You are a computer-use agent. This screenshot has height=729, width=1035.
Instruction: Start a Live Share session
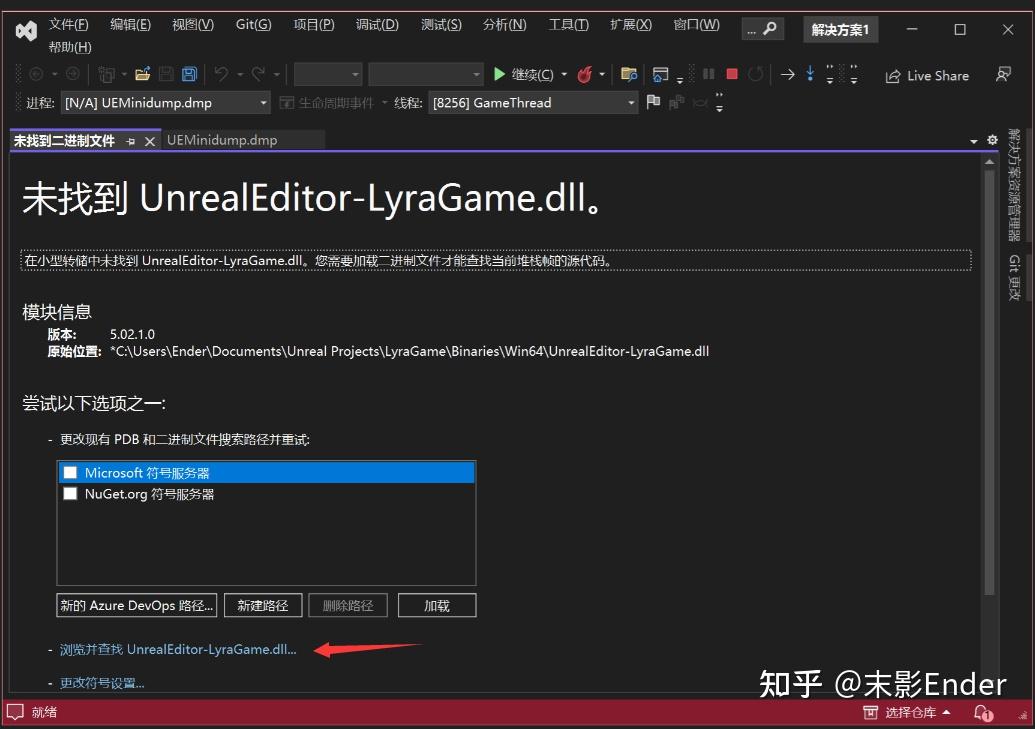926,75
